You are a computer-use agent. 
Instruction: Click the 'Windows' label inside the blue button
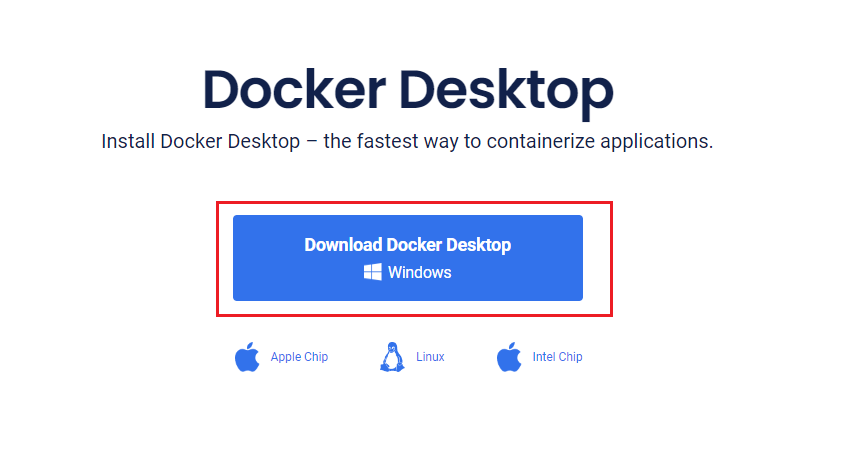(419, 272)
